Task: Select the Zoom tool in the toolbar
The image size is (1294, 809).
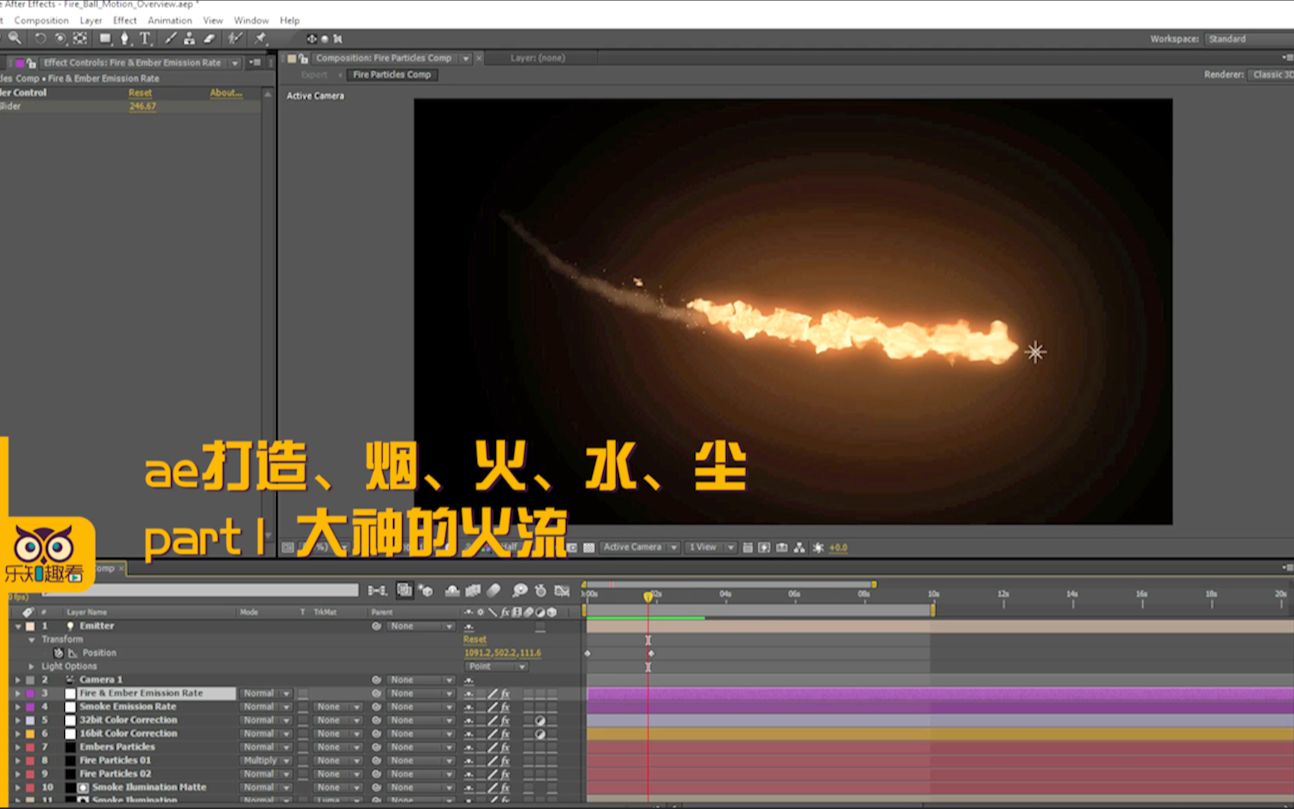Action: coord(14,39)
